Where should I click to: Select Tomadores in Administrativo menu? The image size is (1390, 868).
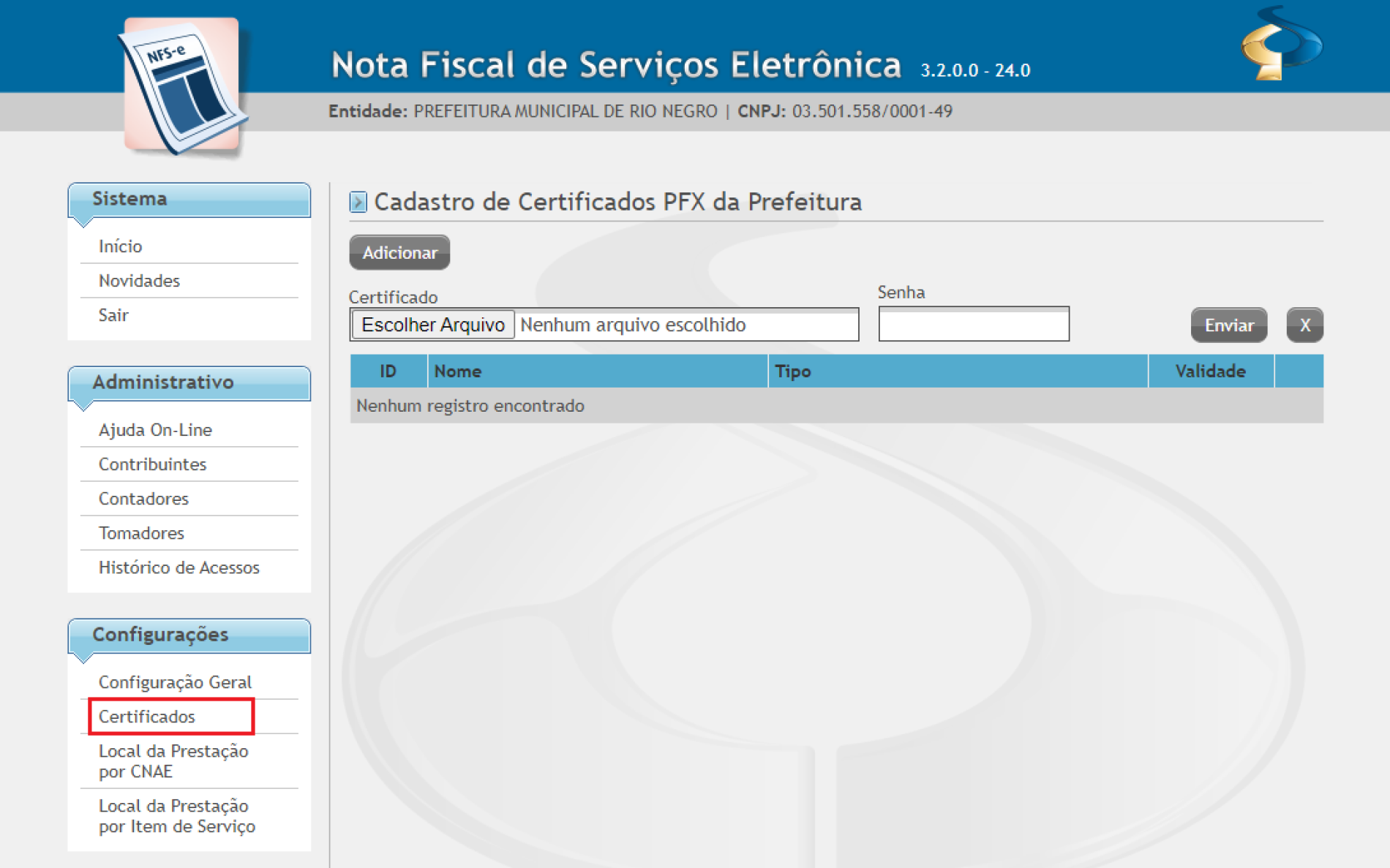click(141, 533)
